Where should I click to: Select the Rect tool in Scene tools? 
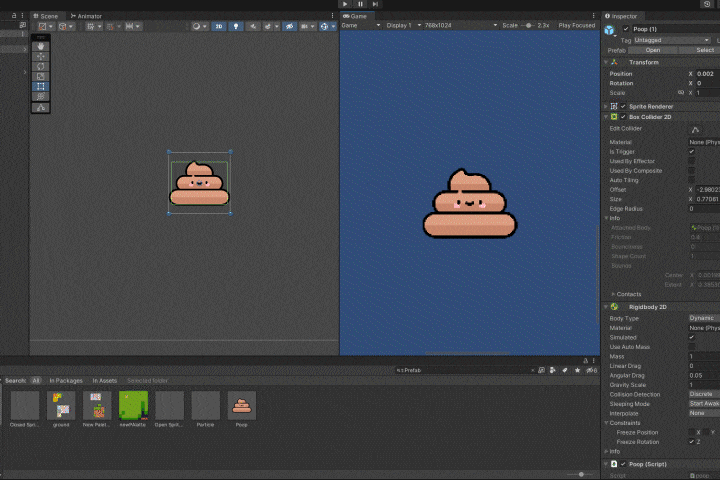coord(41,86)
